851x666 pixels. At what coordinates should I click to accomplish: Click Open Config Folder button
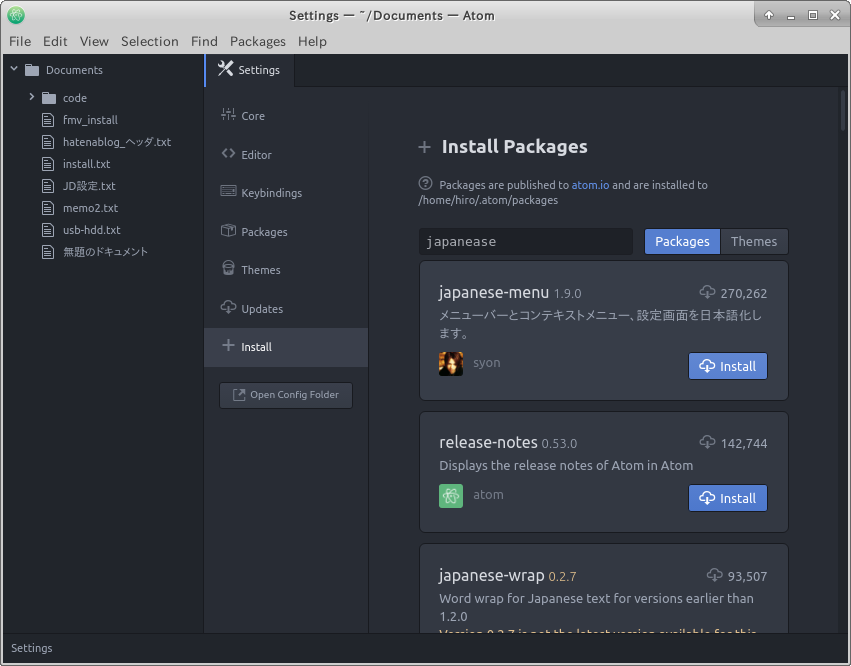(286, 395)
